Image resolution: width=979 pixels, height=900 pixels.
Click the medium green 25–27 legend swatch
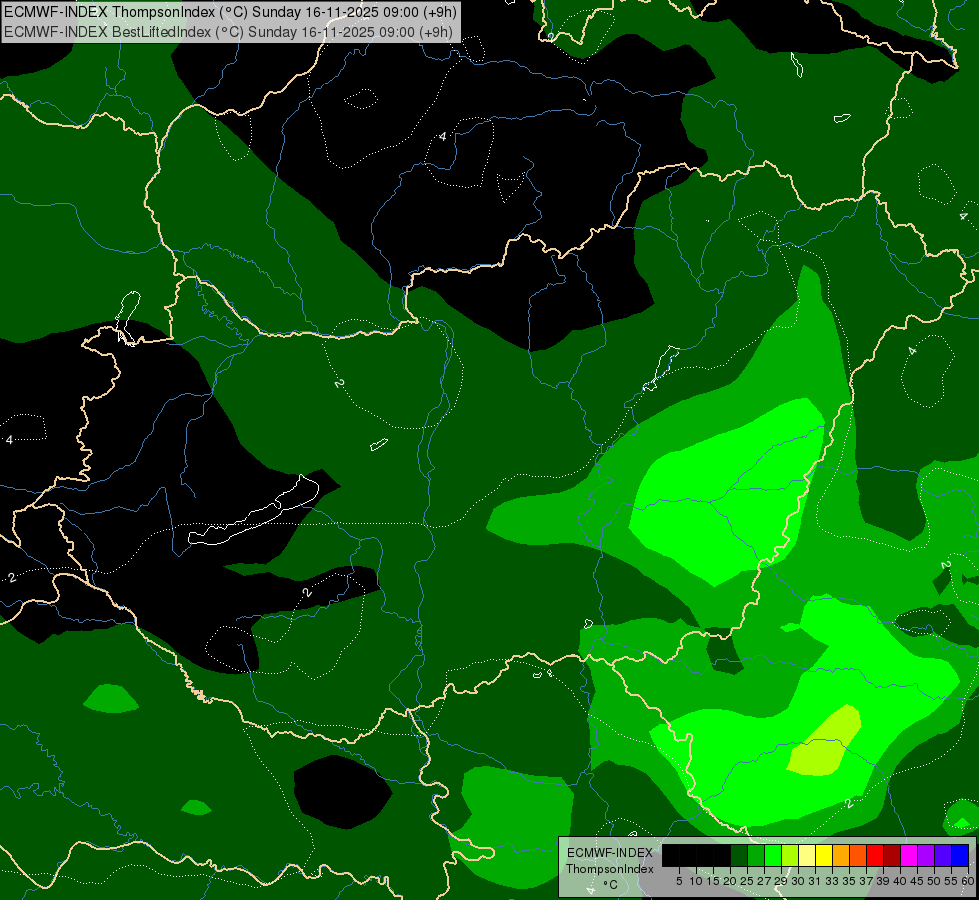[x=756, y=855]
